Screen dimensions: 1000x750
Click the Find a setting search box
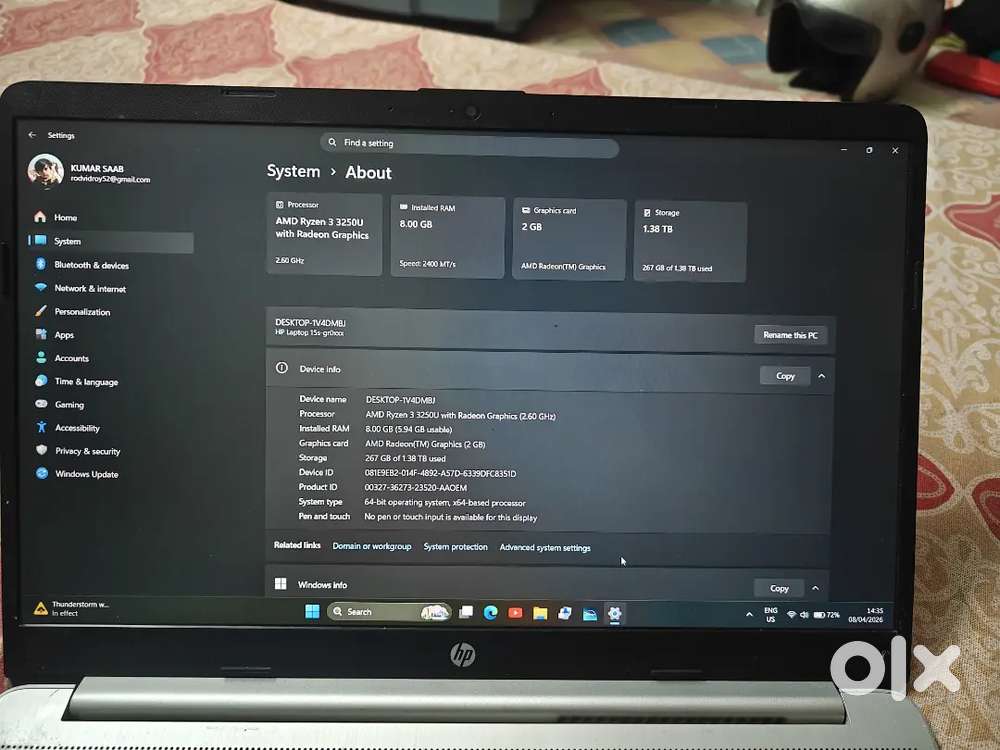(x=470, y=144)
